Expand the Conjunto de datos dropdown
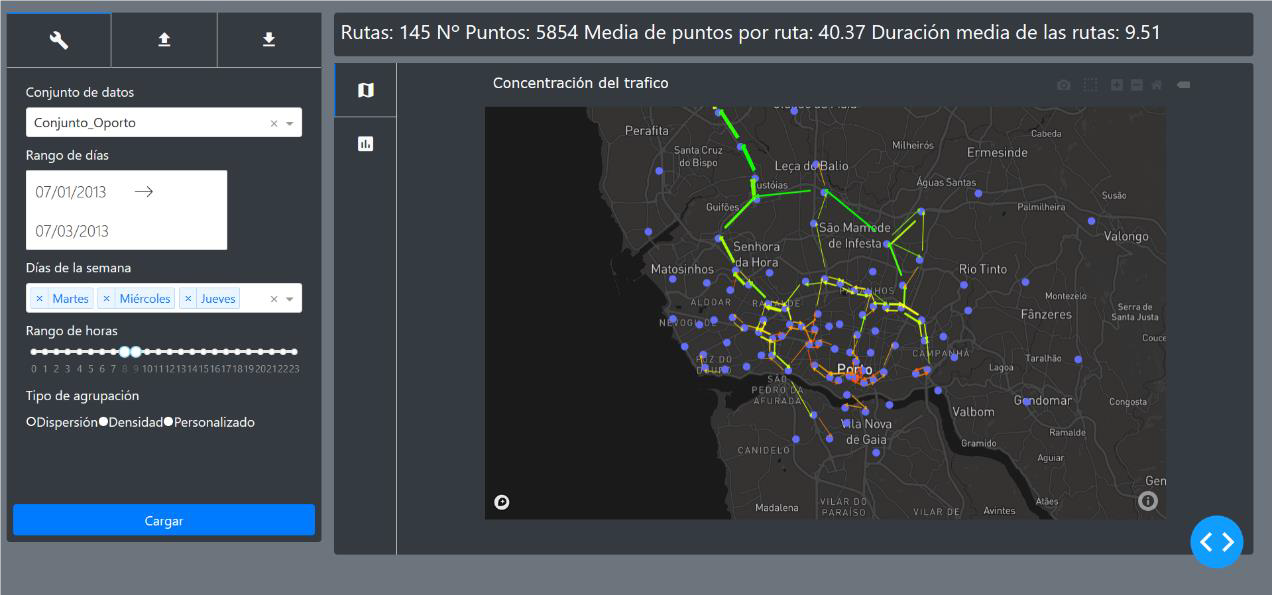Viewport: 1272px width, 595px height. point(290,123)
